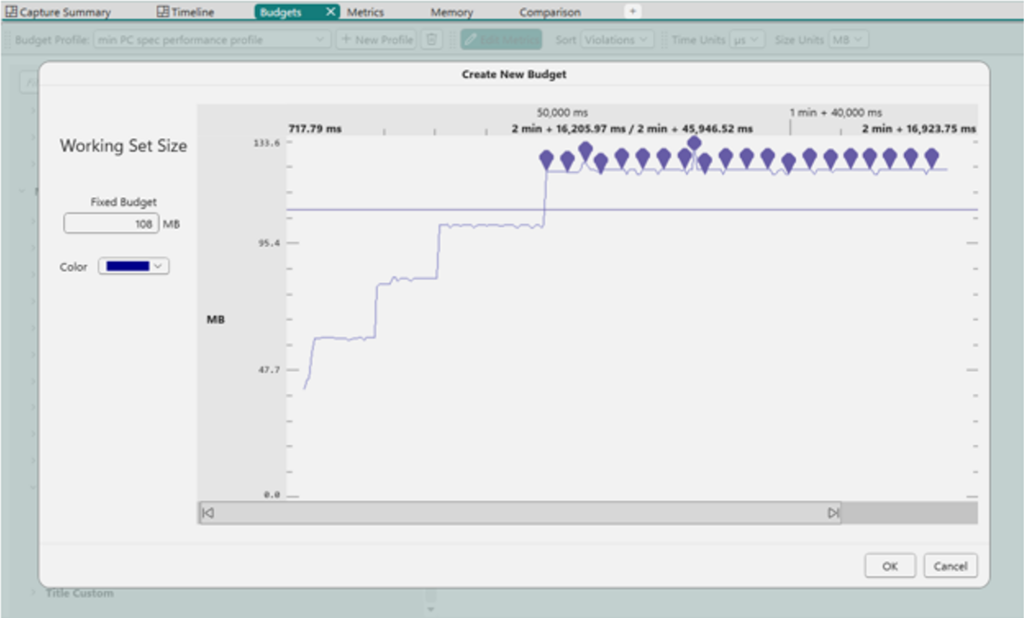
Task: Open the Color dropdown for the budget
Action: tap(133, 266)
